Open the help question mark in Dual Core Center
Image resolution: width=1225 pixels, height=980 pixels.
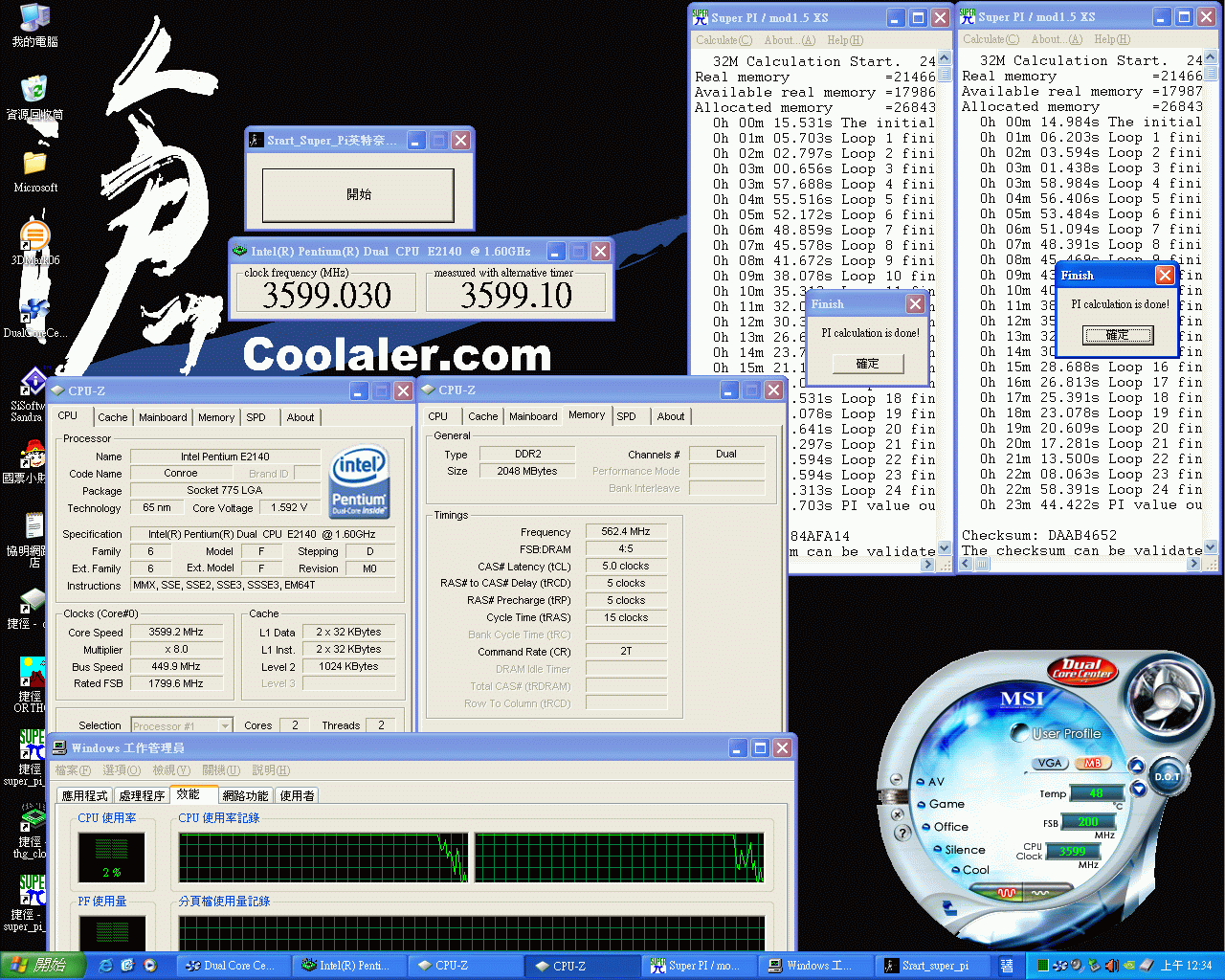click(901, 833)
